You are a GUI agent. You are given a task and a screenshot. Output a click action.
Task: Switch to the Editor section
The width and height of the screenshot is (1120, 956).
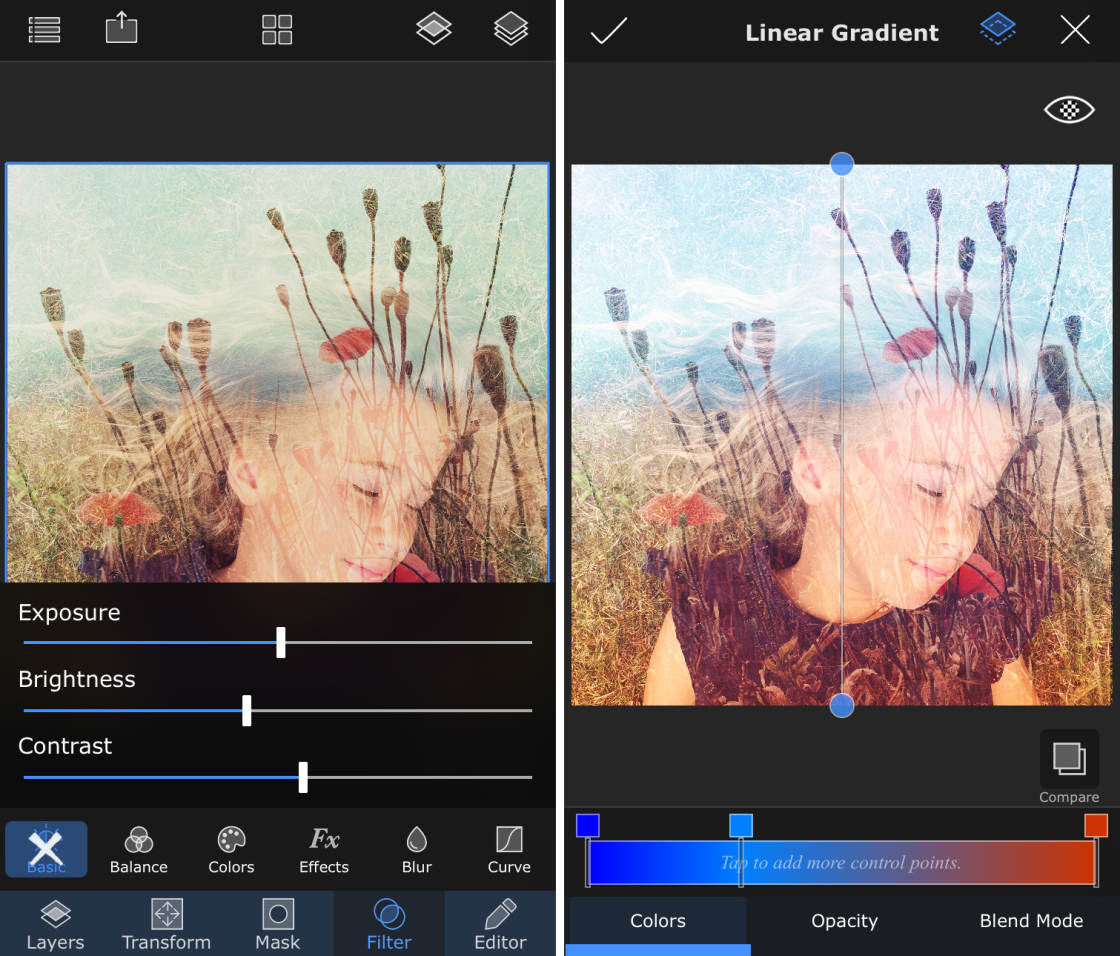point(499,922)
